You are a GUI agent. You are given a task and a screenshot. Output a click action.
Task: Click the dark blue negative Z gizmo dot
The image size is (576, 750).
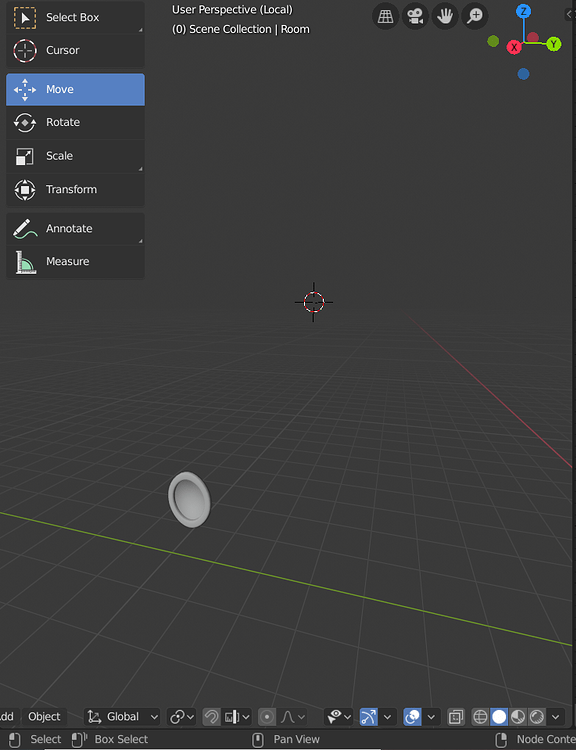(x=523, y=74)
